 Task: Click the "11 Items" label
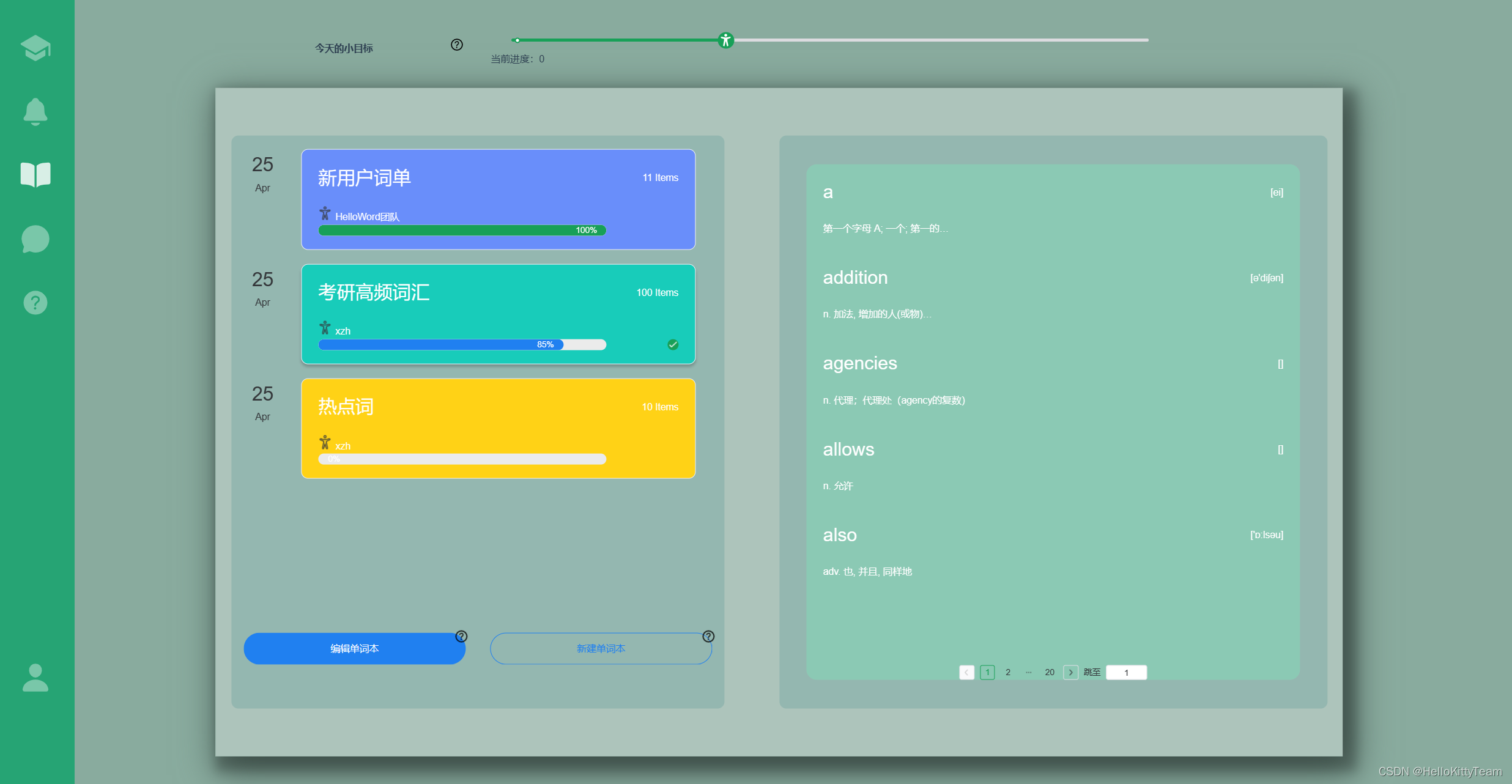661,178
